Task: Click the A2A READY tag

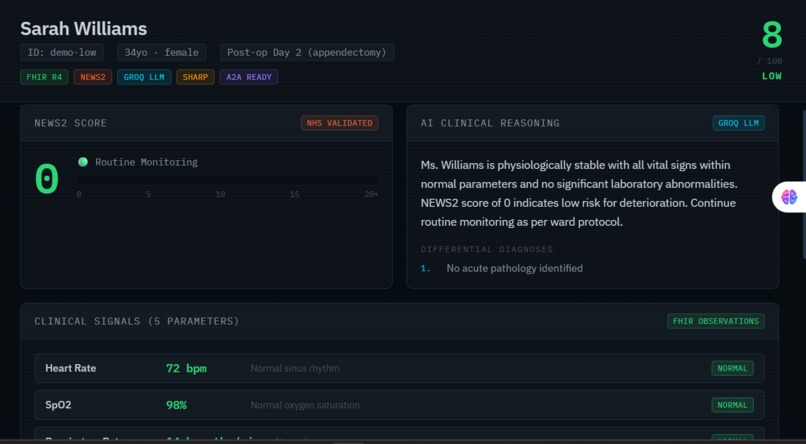Action: tap(249, 77)
